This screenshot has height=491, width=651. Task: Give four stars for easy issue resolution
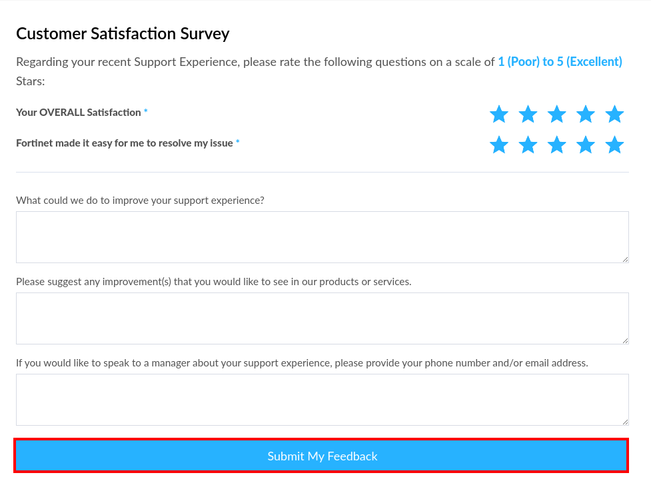(586, 145)
